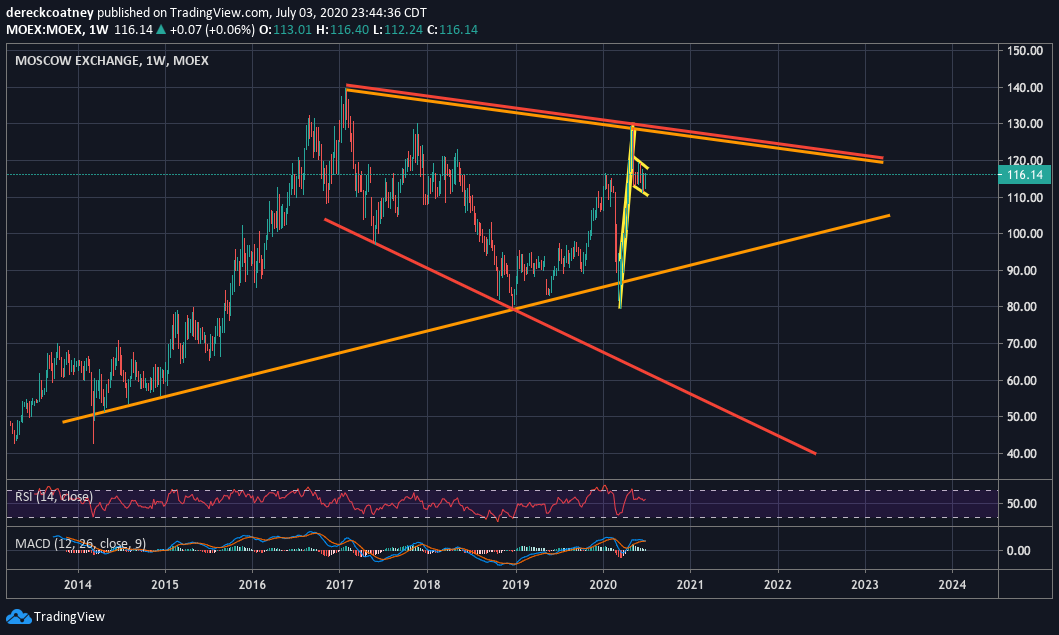Click the high value H:116.40
The width and height of the screenshot is (1059, 635).
tap(342, 30)
